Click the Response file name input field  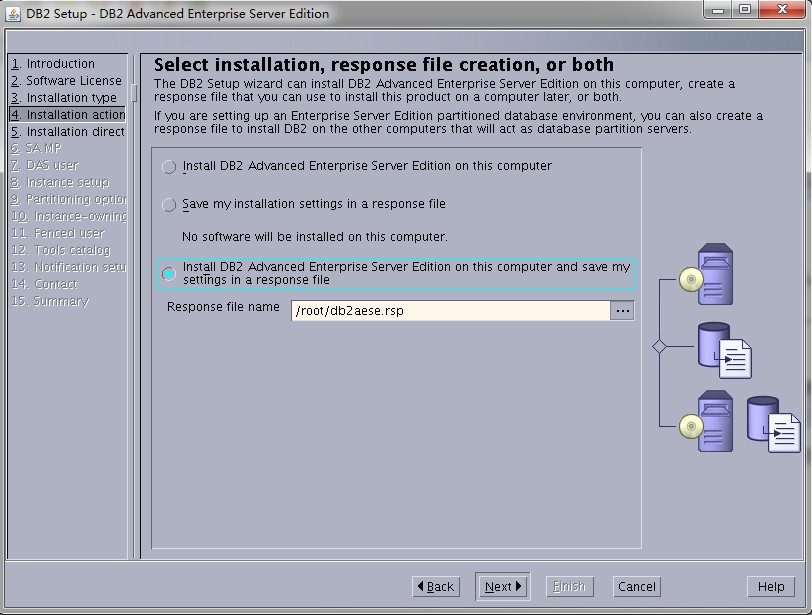coord(451,311)
